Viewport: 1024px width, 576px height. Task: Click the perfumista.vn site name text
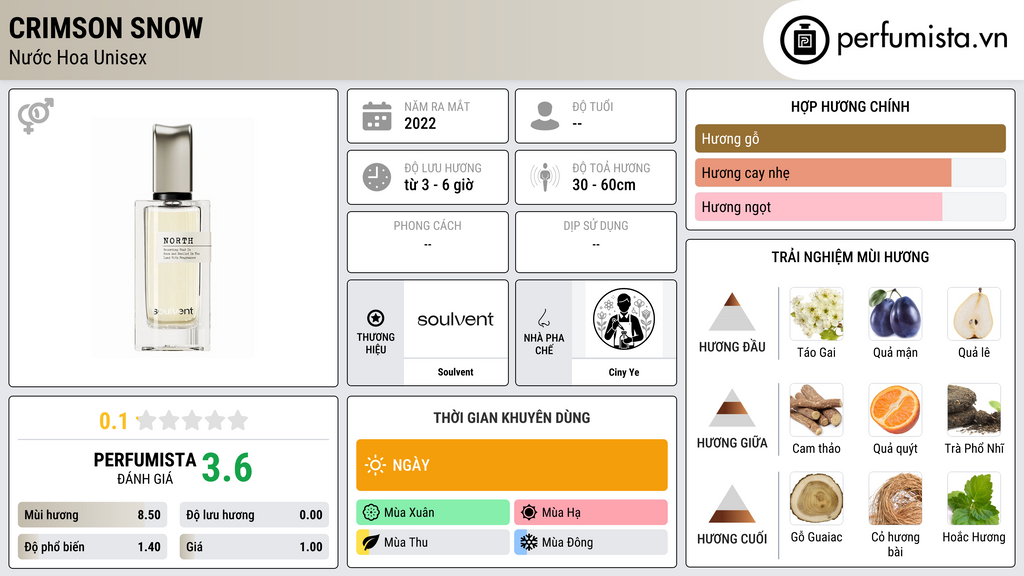click(x=922, y=38)
